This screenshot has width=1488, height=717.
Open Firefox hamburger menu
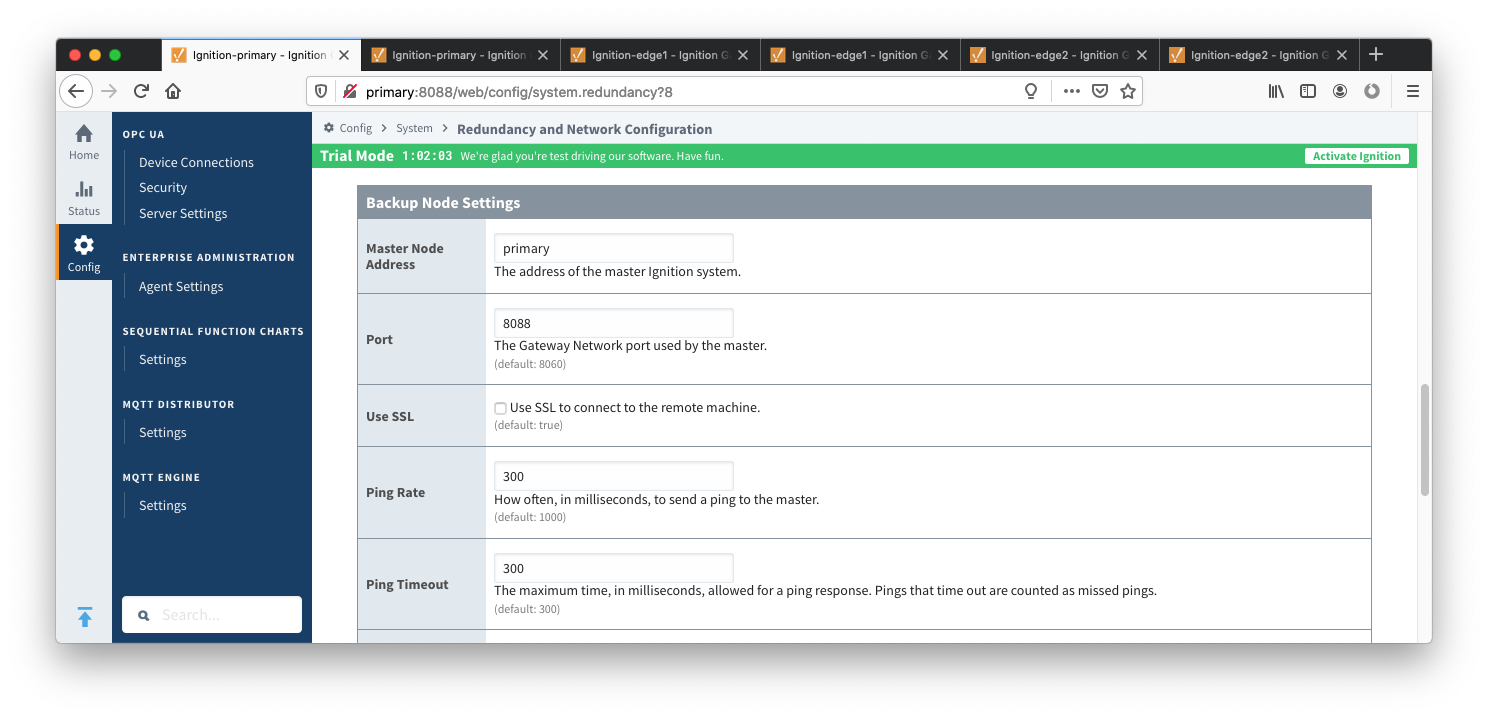pos(1413,91)
